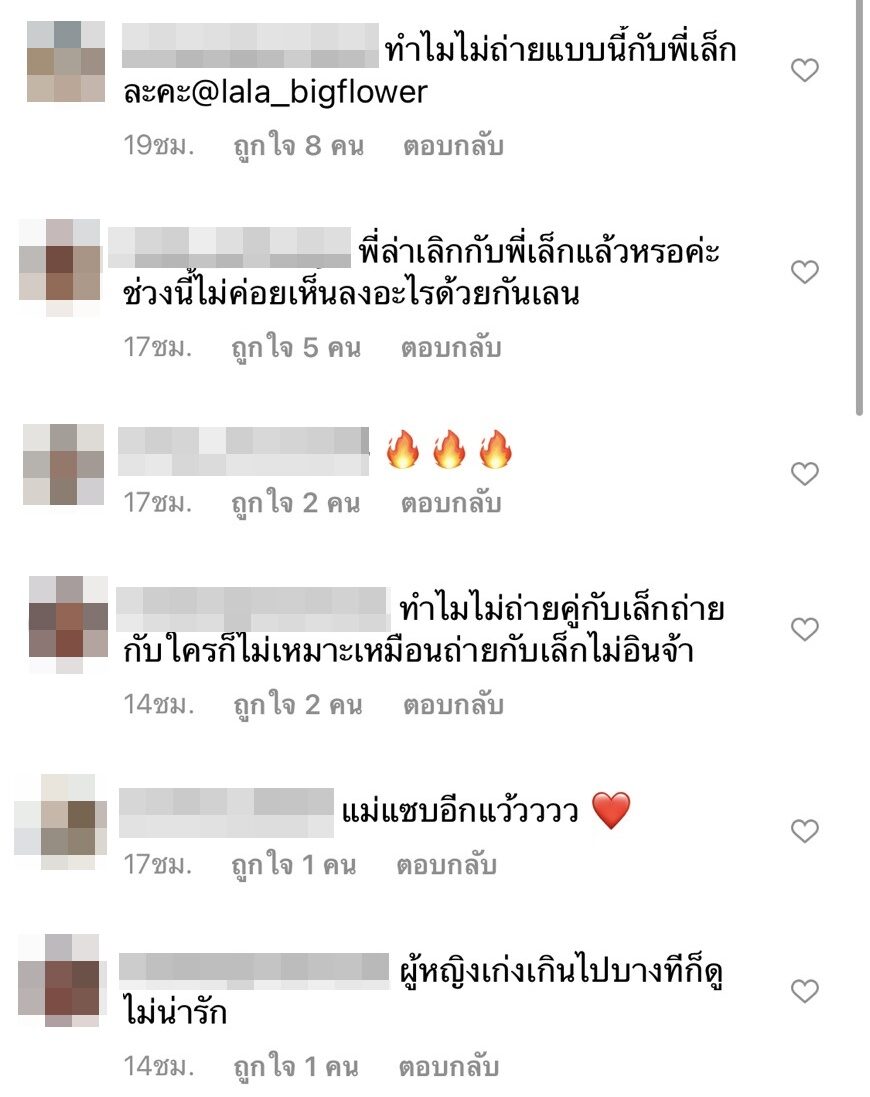Reply to the แม่แซบอีกแว้ววว comment
This screenshot has height=1097, width=870.
click(x=447, y=865)
